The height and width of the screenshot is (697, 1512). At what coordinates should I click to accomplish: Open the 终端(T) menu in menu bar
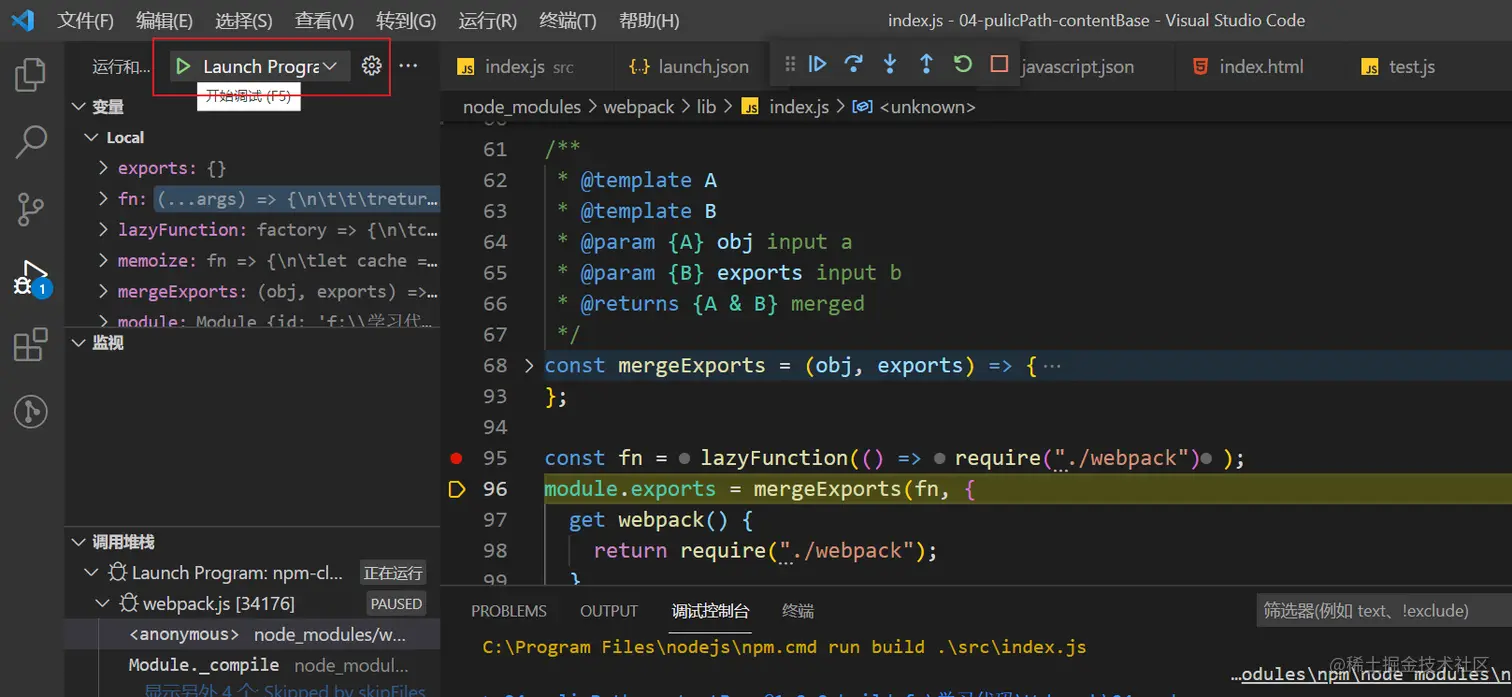(x=567, y=20)
